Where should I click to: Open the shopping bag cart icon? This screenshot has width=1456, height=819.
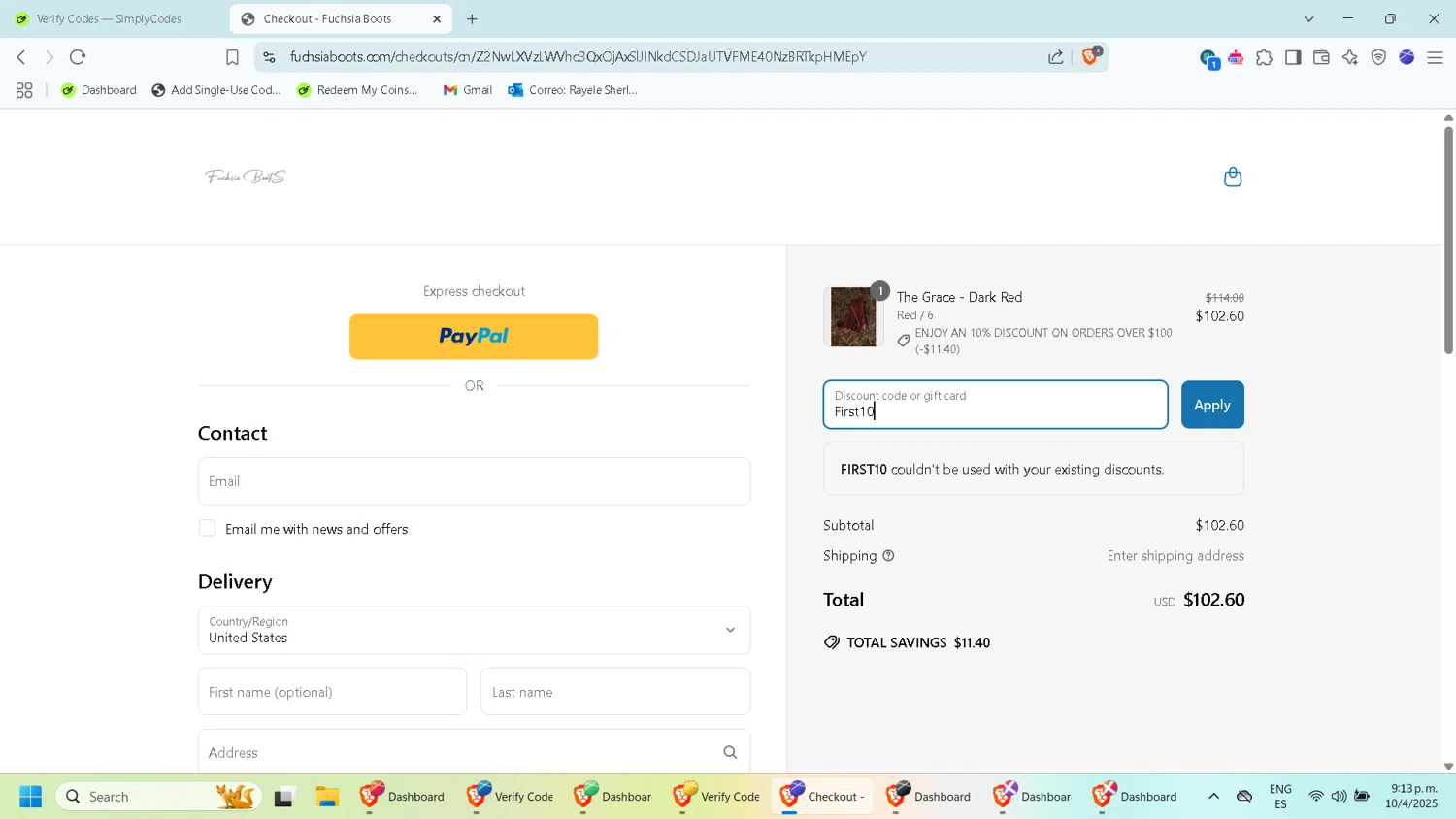[1233, 177]
